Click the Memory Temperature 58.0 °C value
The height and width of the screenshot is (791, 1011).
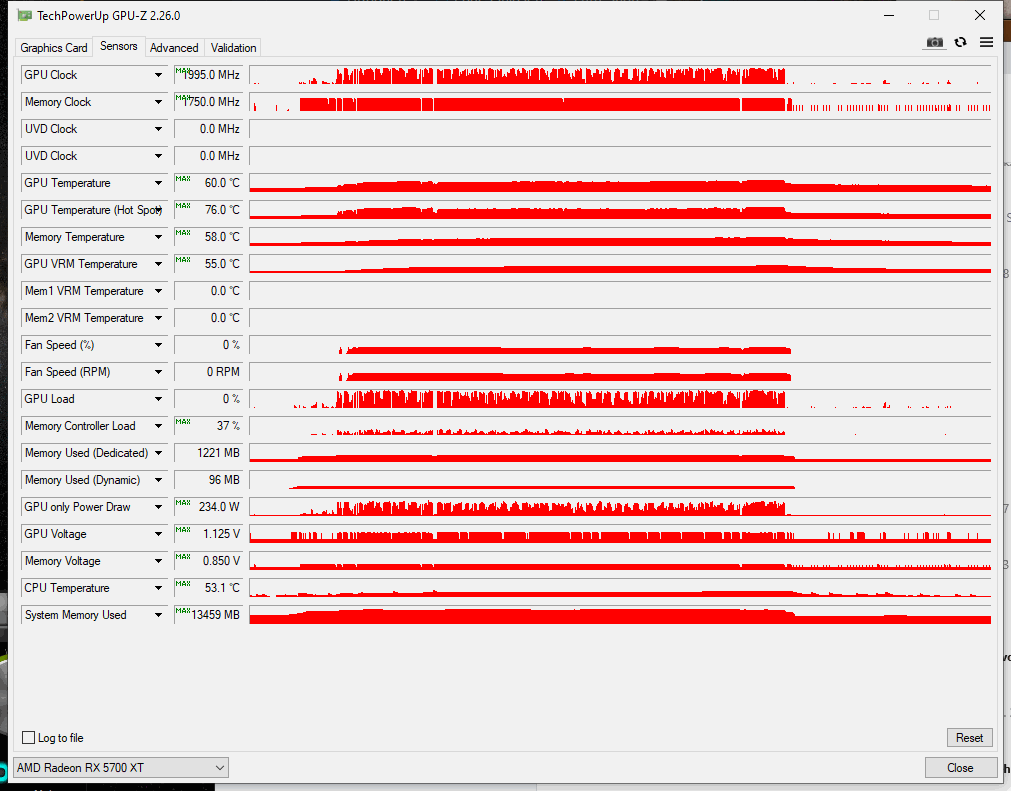208,237
